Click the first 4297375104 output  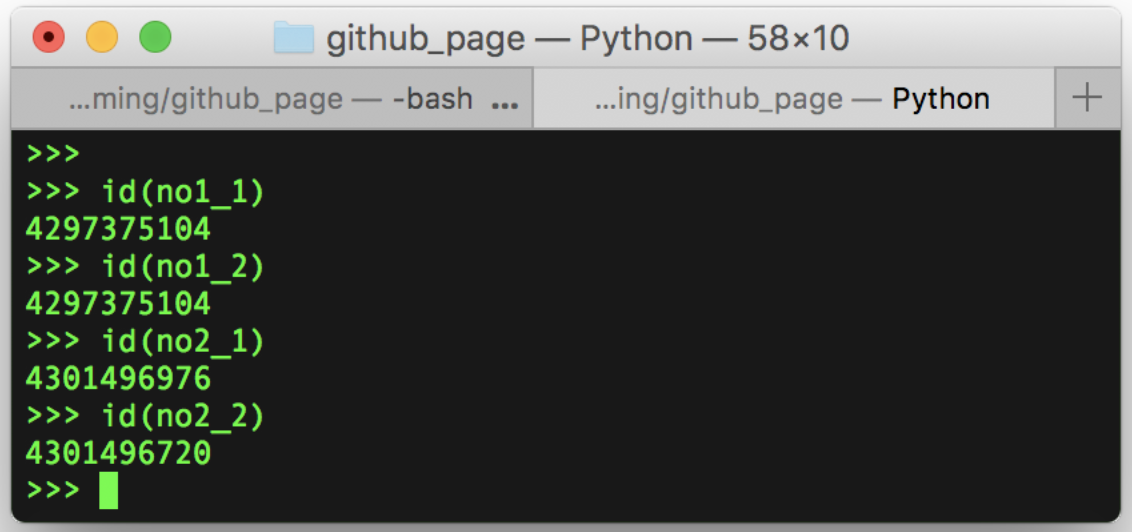118,230
